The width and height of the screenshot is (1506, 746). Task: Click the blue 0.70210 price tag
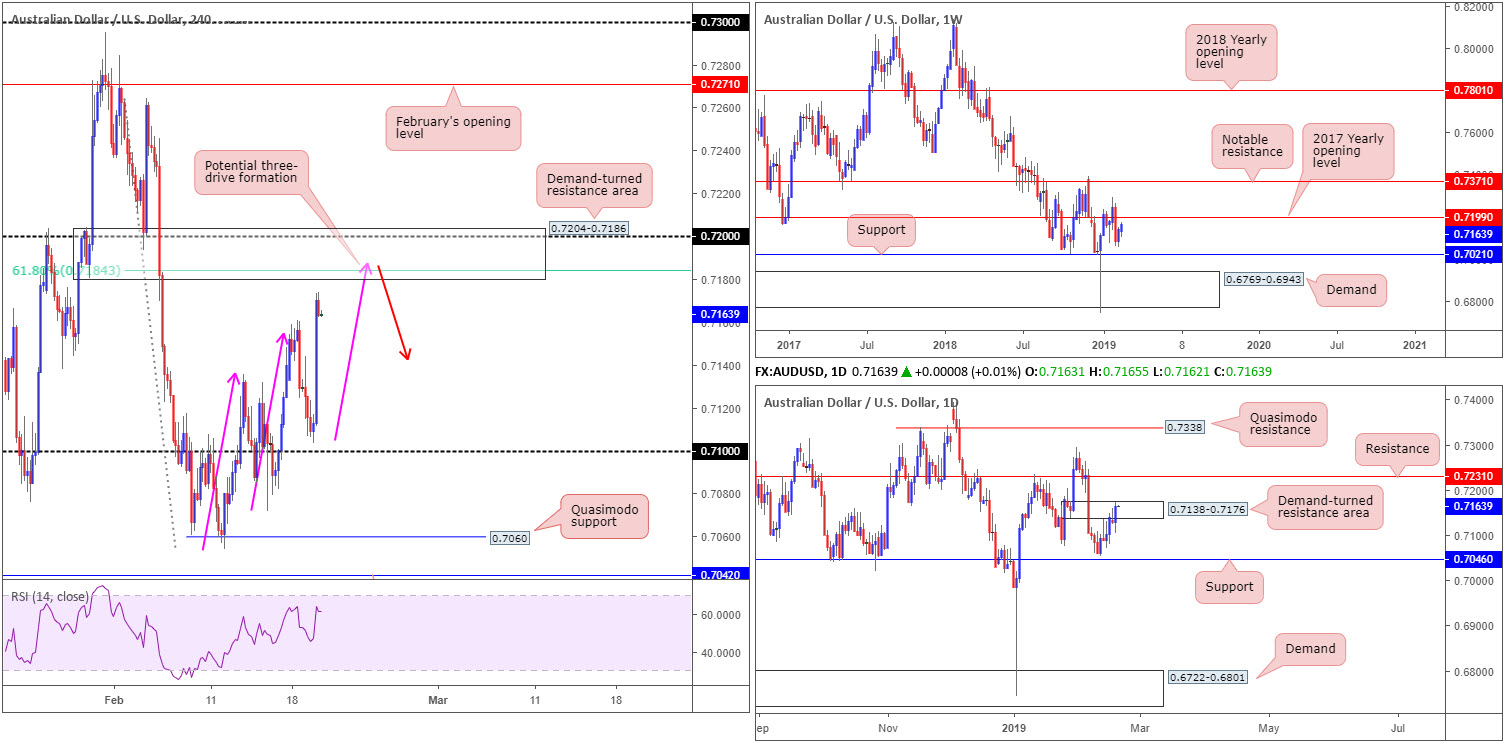[1475, 255]
